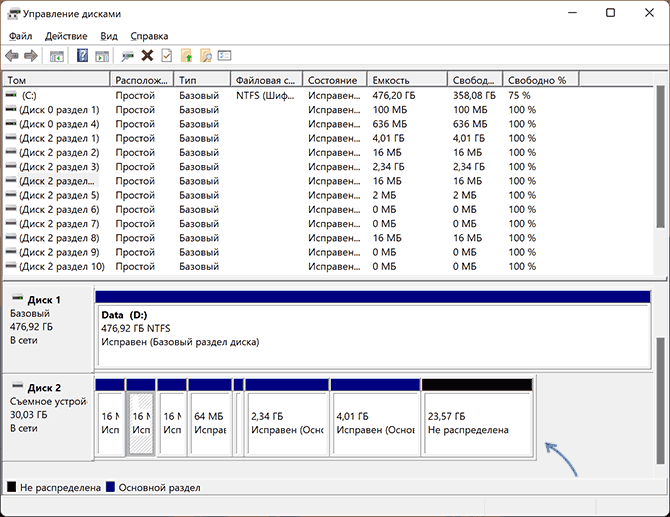Select volume row (Диск 2 раздел 2)
Viewport: 670px width, 517px height.
click(328, 153)
